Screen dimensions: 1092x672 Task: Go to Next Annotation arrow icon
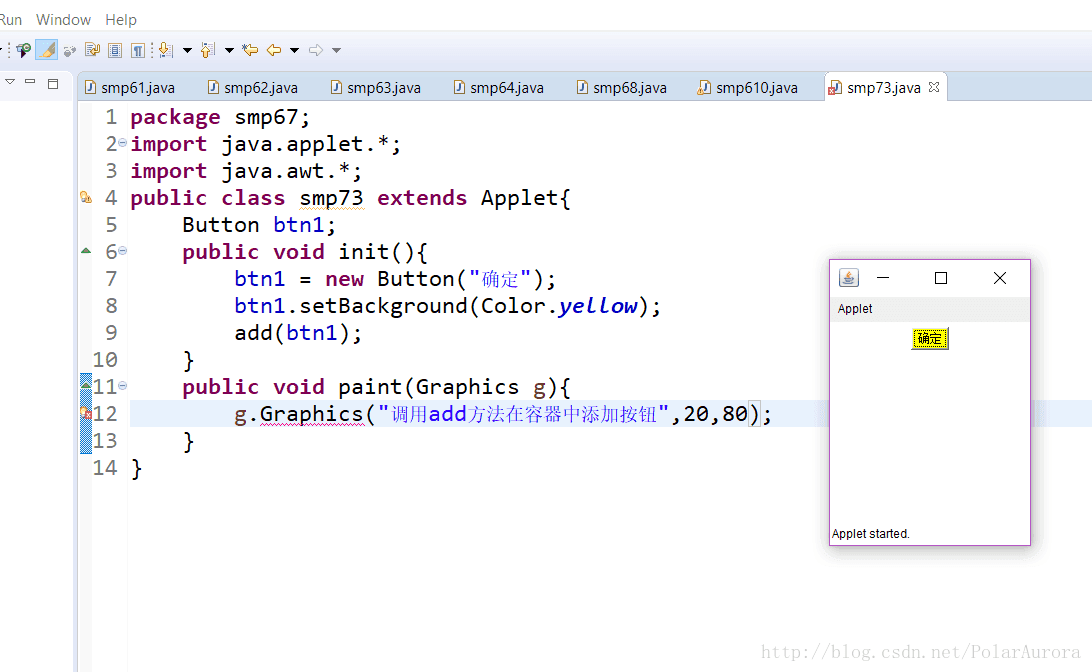tap(166, 50)
